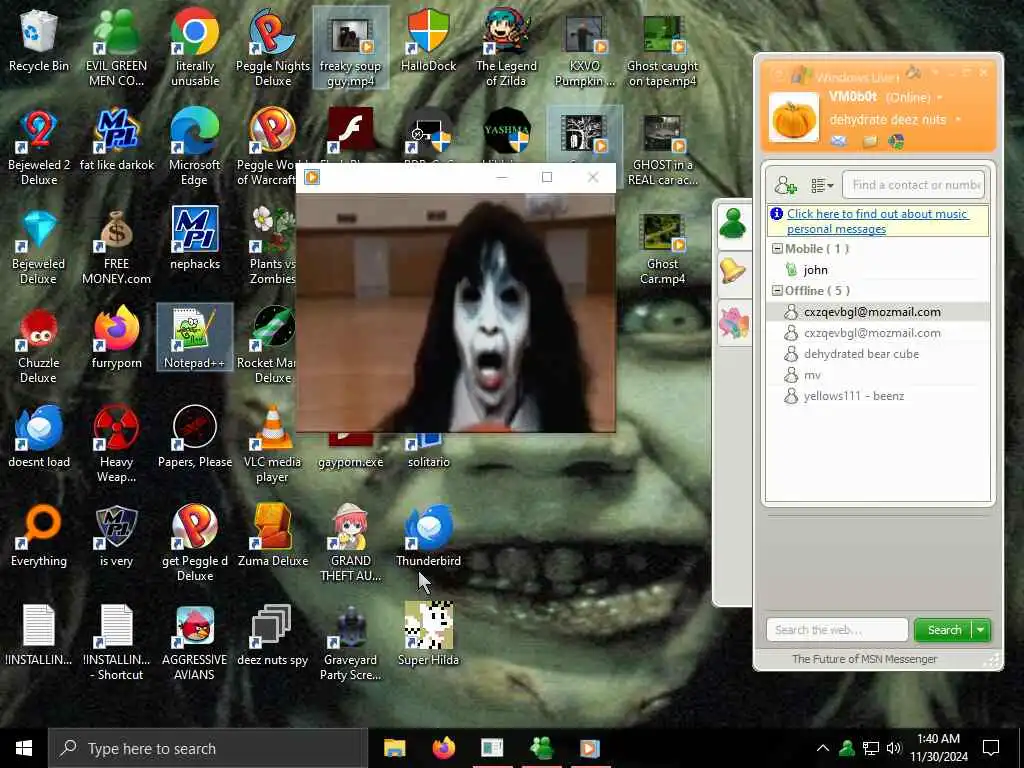Viewport: 1024px width, 768px height.
Task: Open the Everything search shortcut
Action: click(x=39, y=536)
